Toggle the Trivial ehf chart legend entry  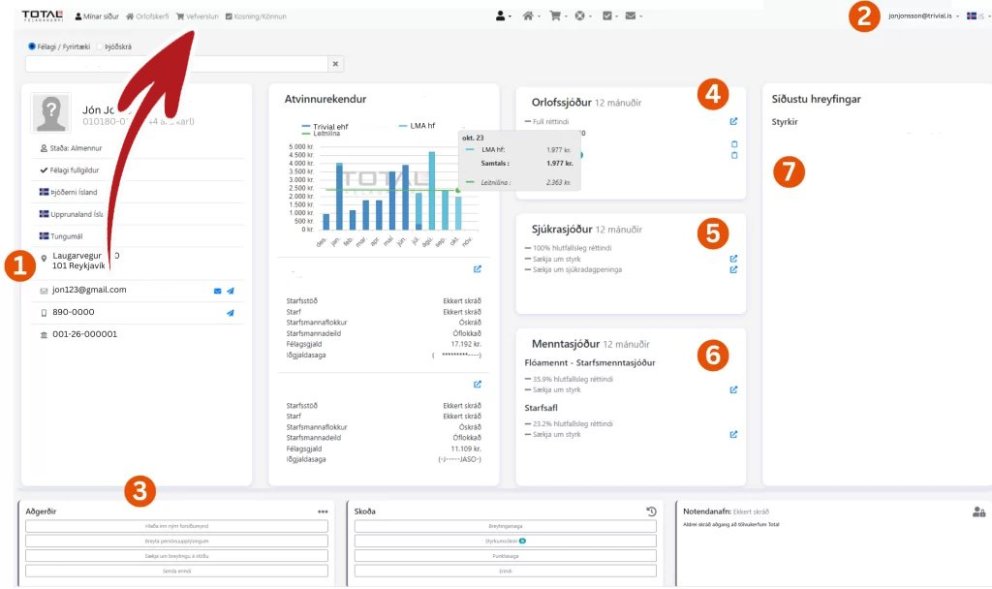332,126
